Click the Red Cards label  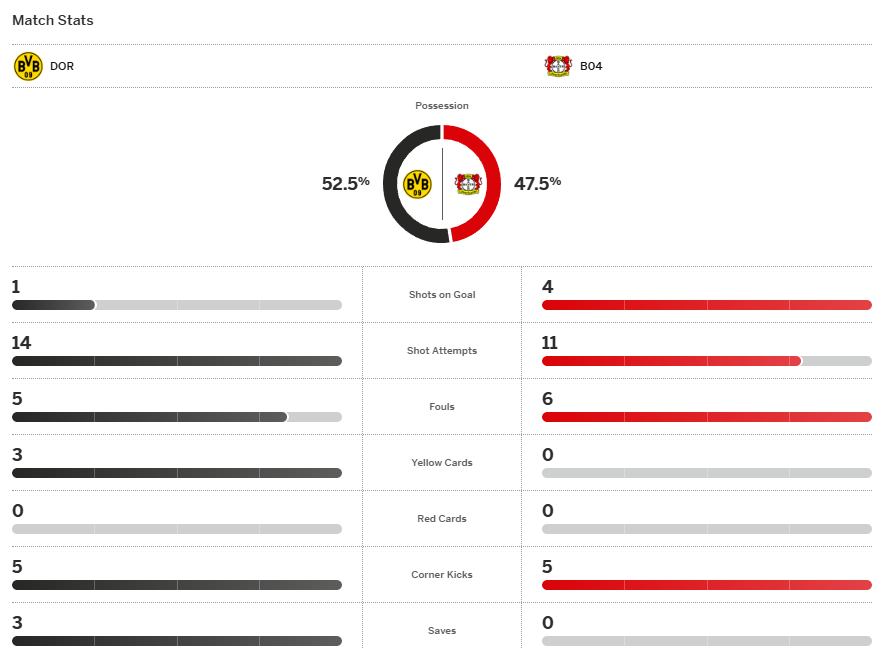(442, 519)
